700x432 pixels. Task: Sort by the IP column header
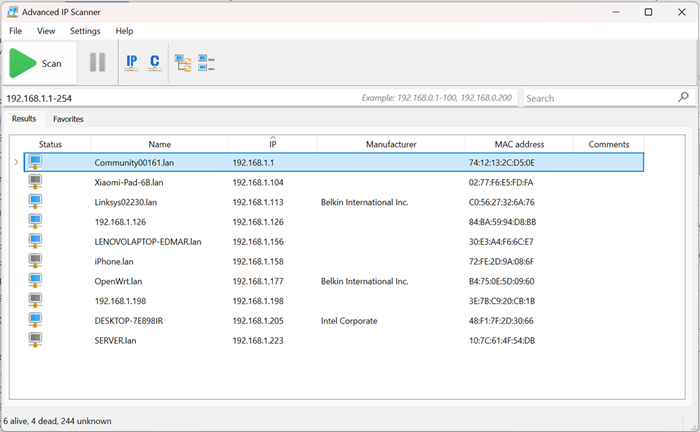(x=273, y=144)
